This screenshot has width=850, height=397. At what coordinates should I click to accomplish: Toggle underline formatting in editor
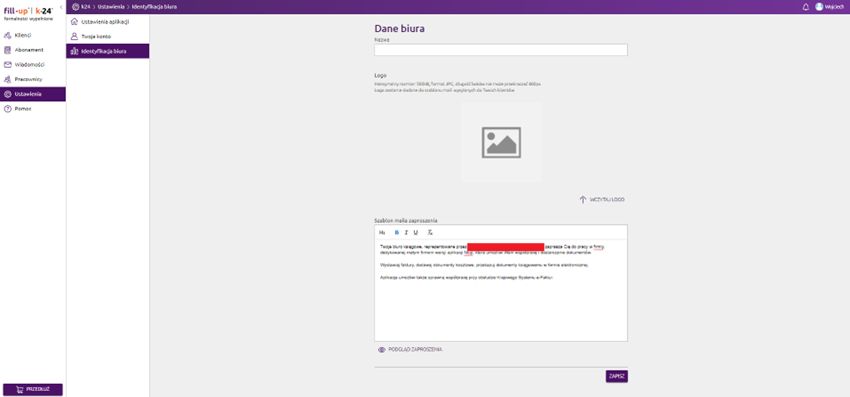click(416, 232)
